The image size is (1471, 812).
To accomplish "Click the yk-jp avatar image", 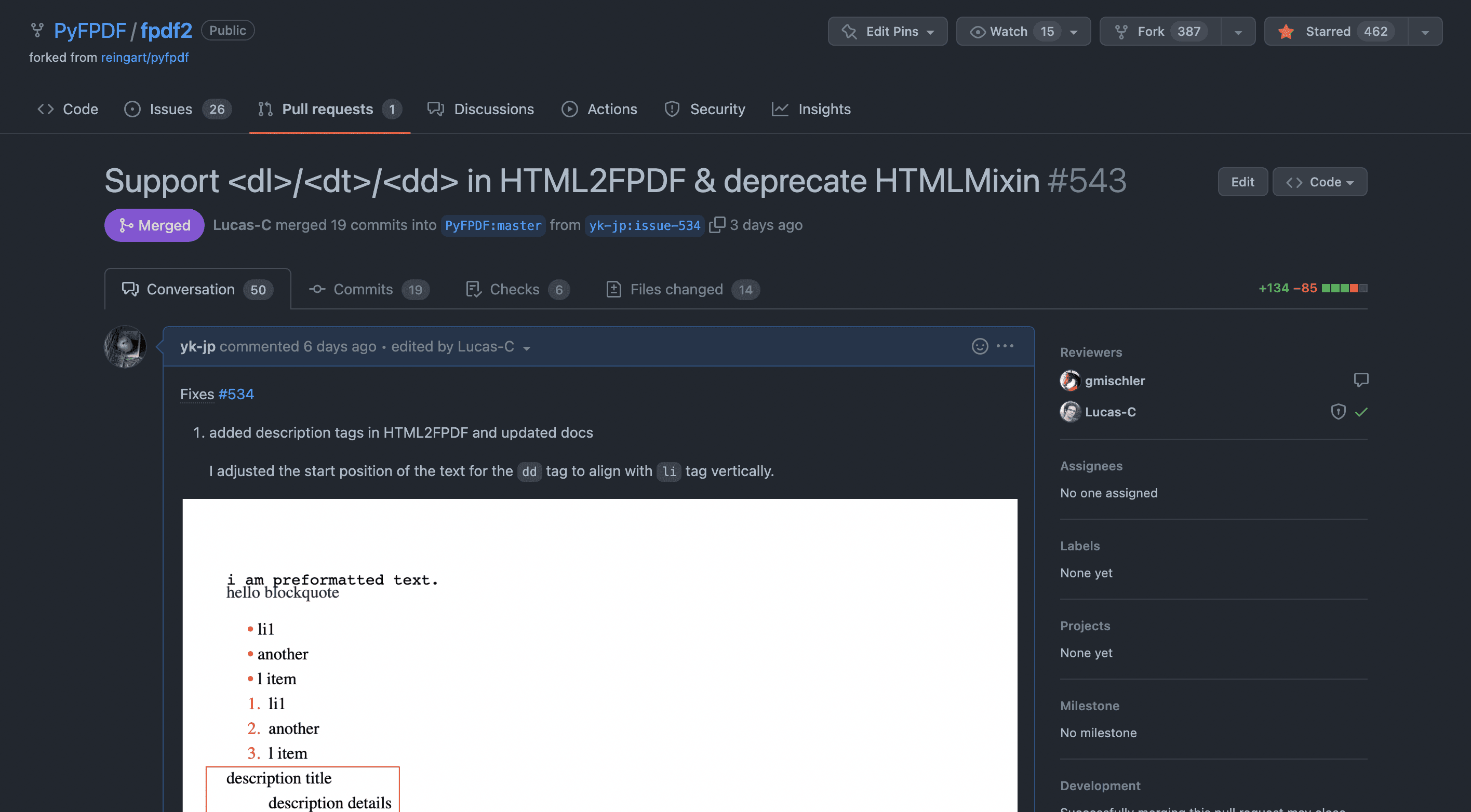I will (x=125, y=346).
